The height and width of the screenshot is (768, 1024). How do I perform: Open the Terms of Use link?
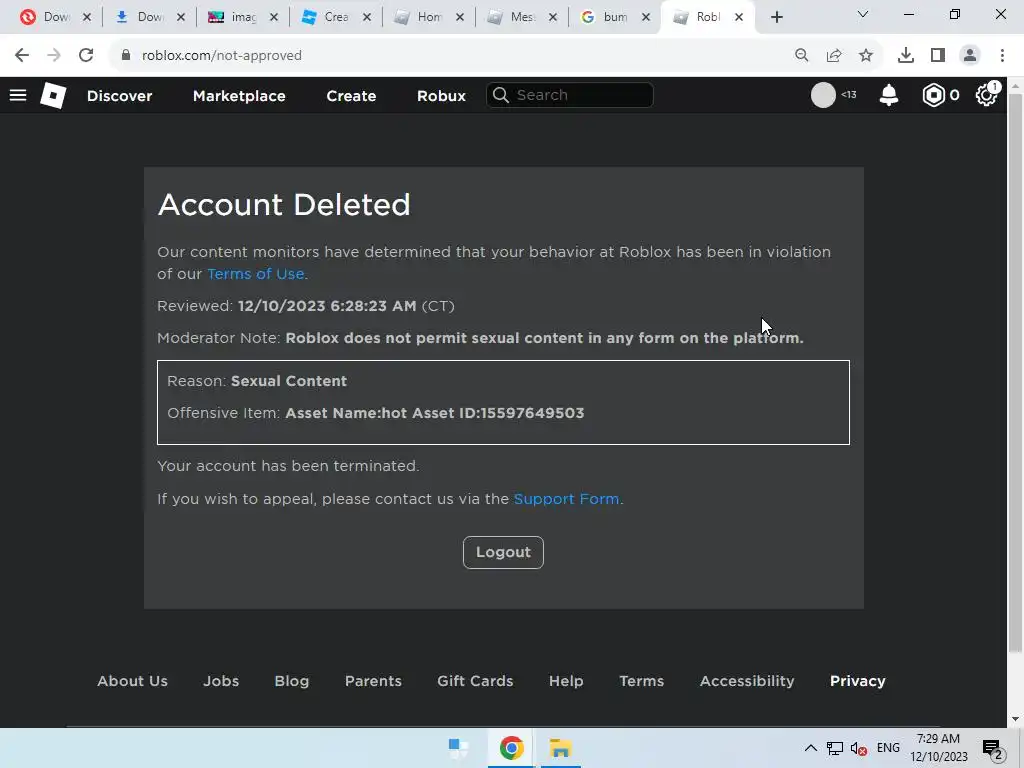click(255, 274)
